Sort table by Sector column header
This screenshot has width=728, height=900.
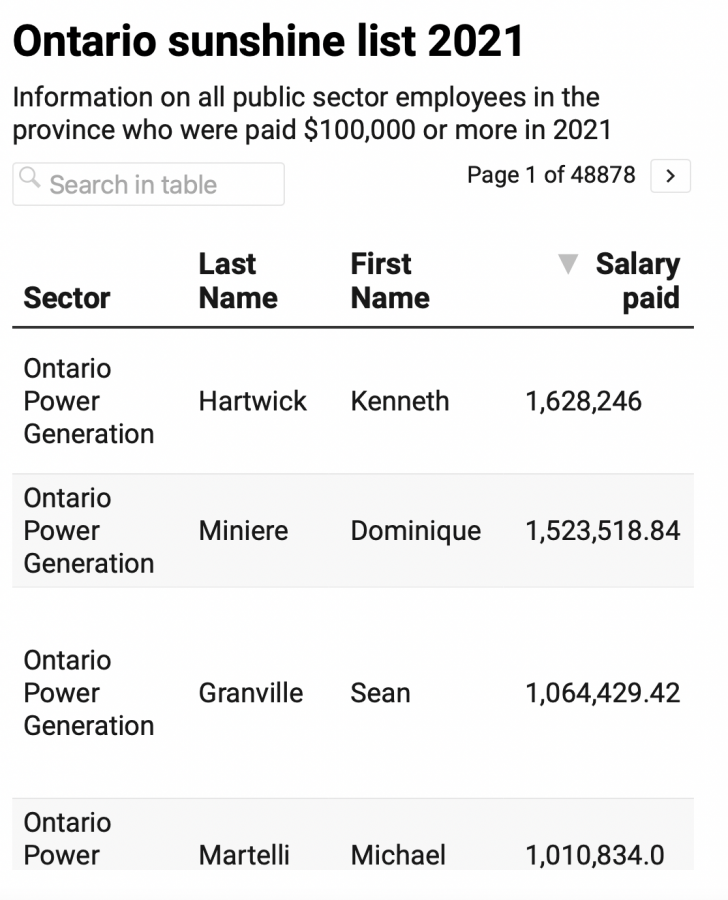point(67,298)
